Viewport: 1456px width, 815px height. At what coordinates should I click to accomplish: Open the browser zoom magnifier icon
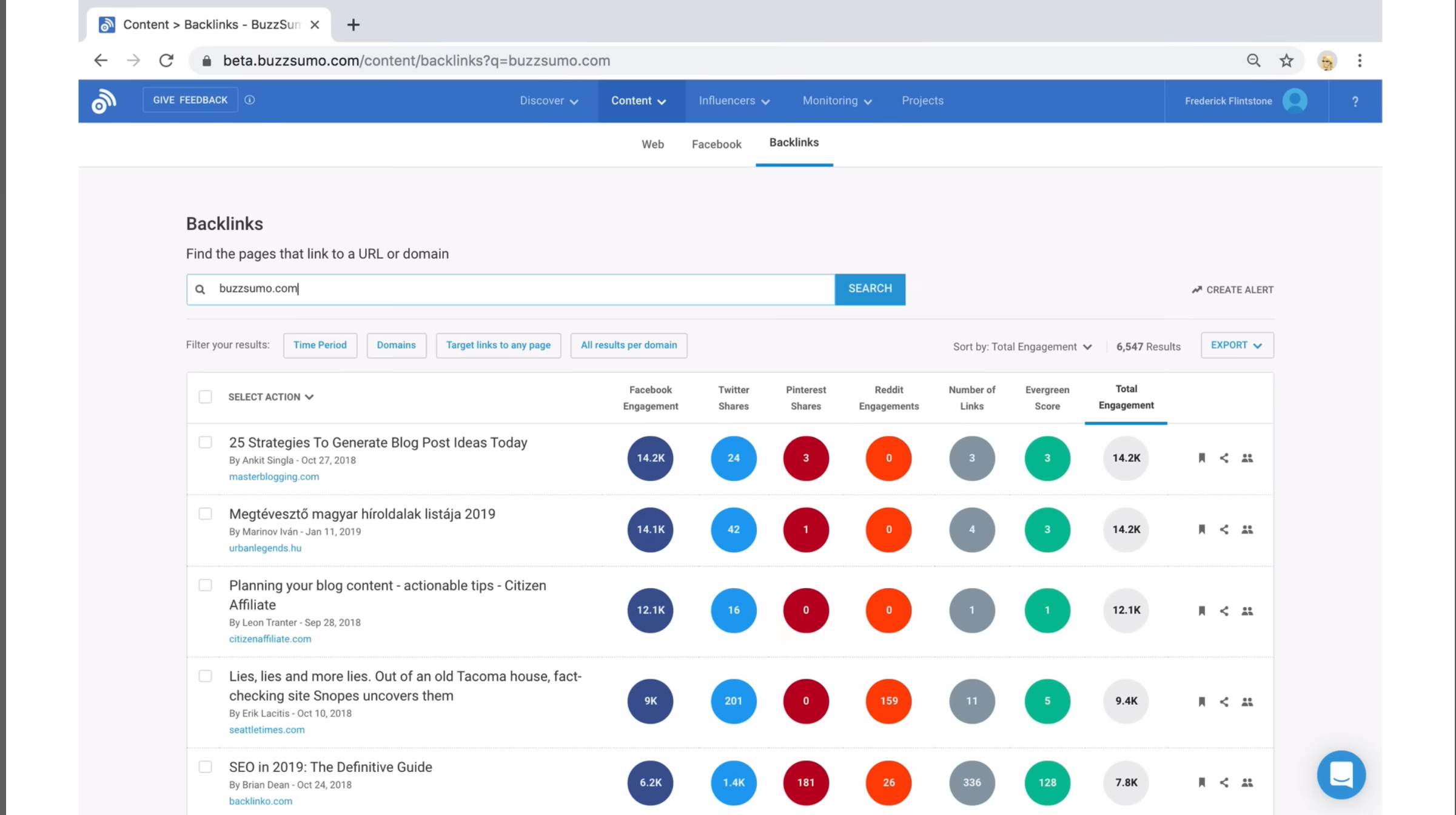coord(1253,61)
